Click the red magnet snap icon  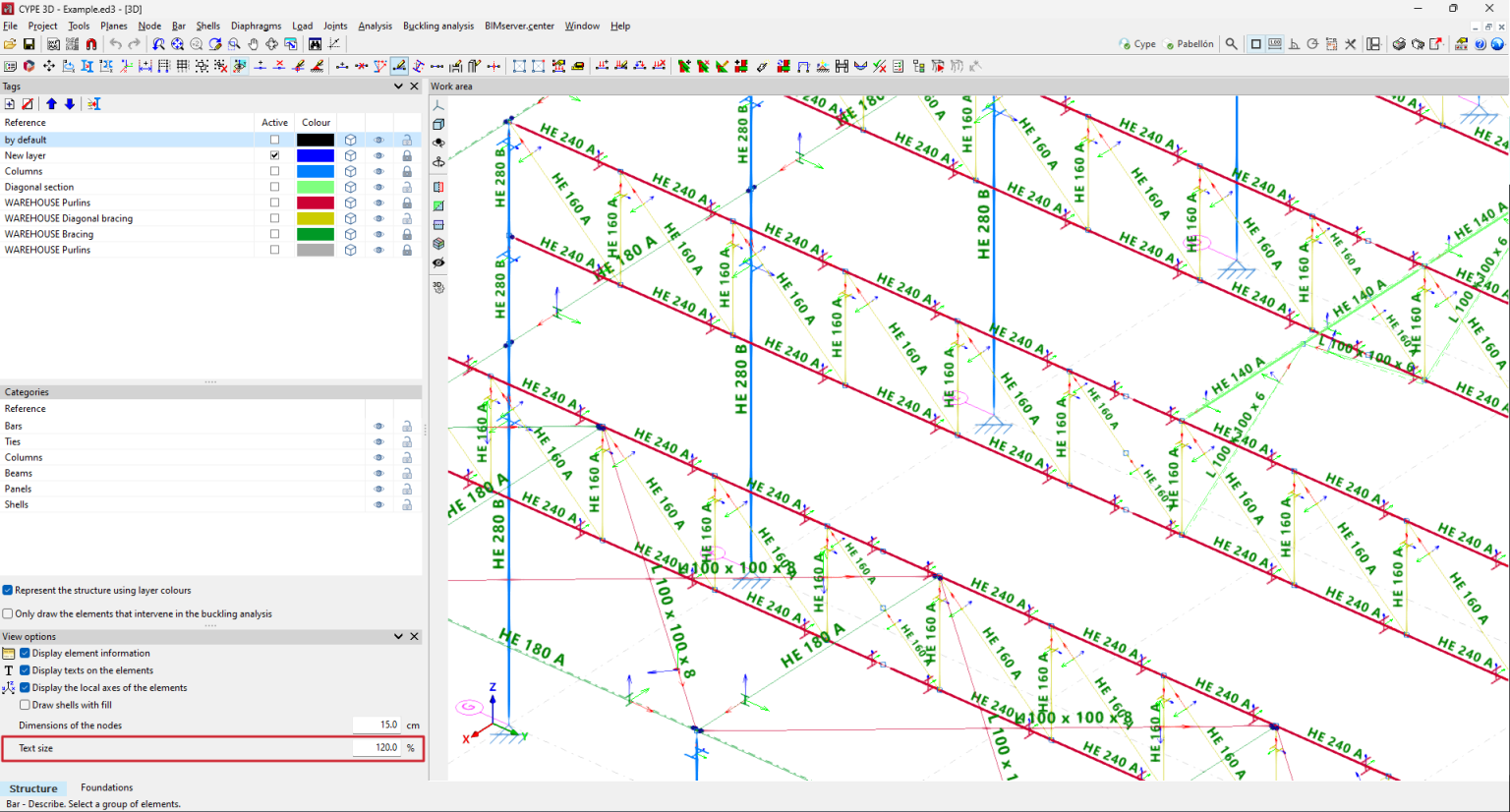click(x=91, y=44)
